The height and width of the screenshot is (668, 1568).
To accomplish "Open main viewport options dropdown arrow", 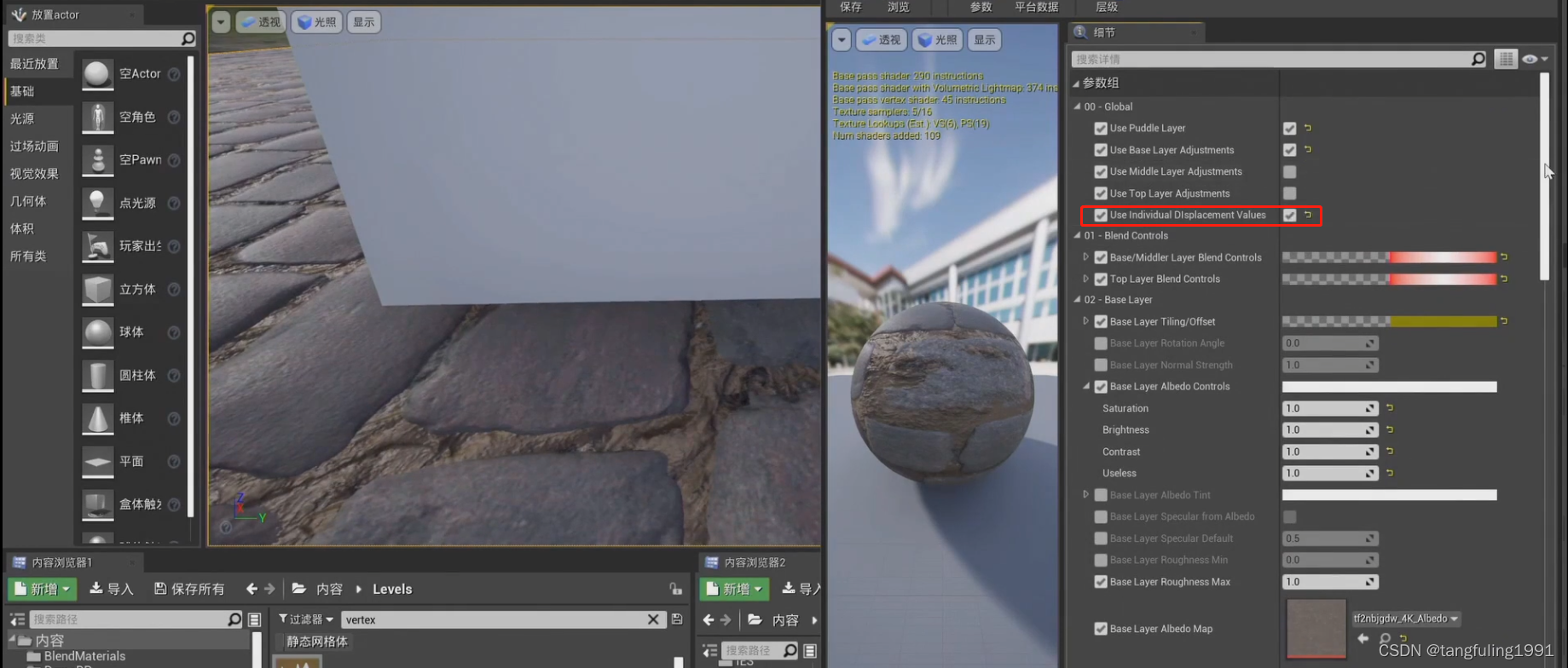I will coord(221,22).
